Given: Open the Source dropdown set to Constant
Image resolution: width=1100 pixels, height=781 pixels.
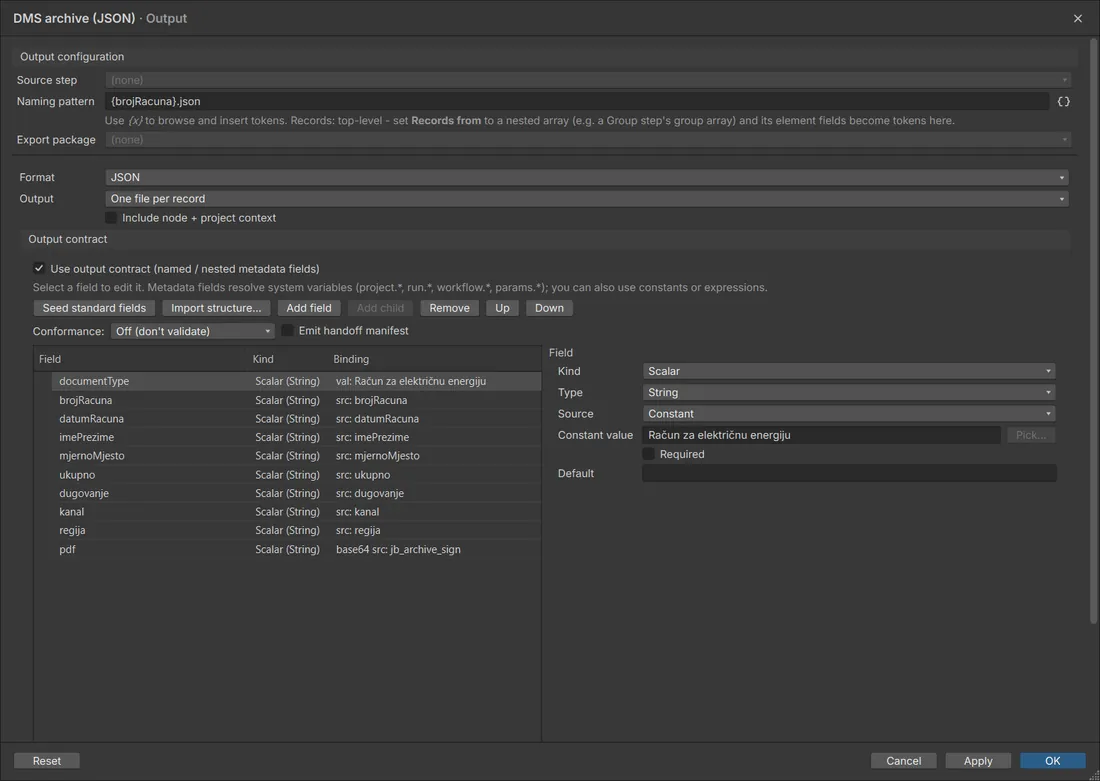Looking at the screenshot, I should click(x=849, y=414).
